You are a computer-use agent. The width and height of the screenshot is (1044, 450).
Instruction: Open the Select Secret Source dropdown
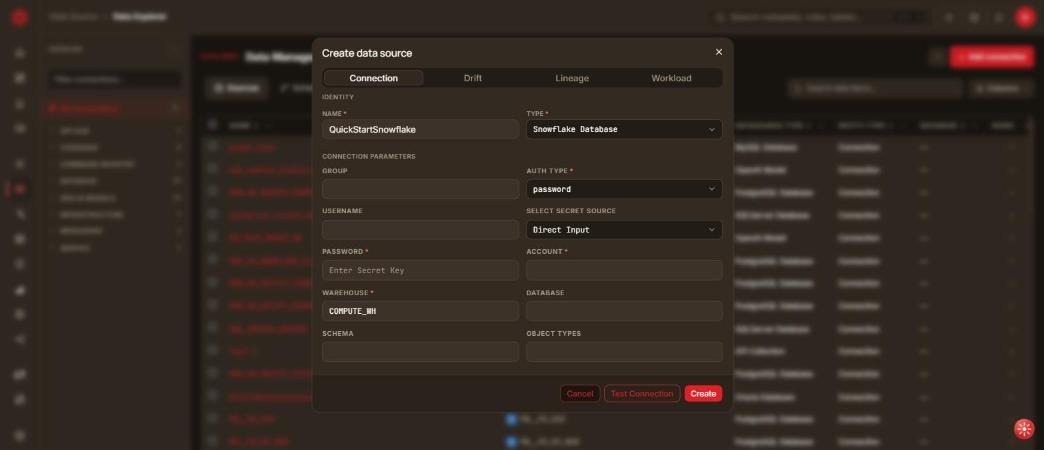624,230
